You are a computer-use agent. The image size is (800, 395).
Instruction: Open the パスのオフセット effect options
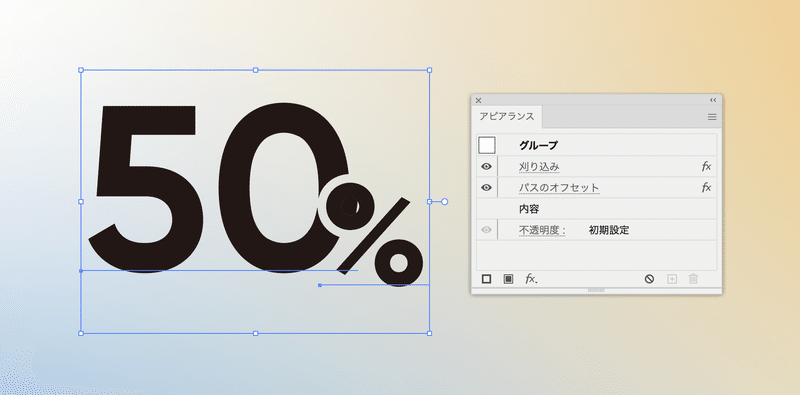(559, 188)
